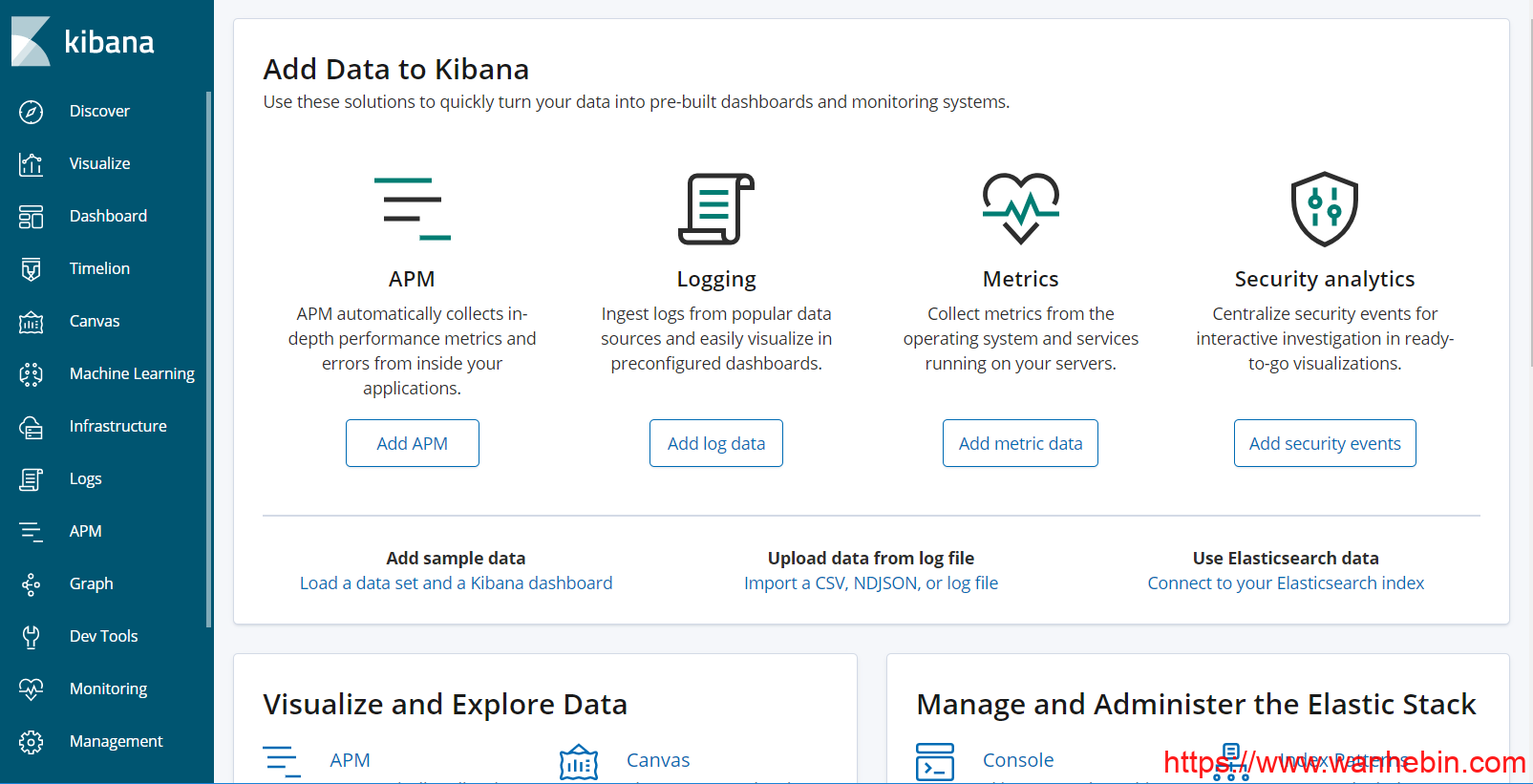Open Logs icon in sidebar
The width and height of the screenshot is (1533, 784).
tap(31, 479)
